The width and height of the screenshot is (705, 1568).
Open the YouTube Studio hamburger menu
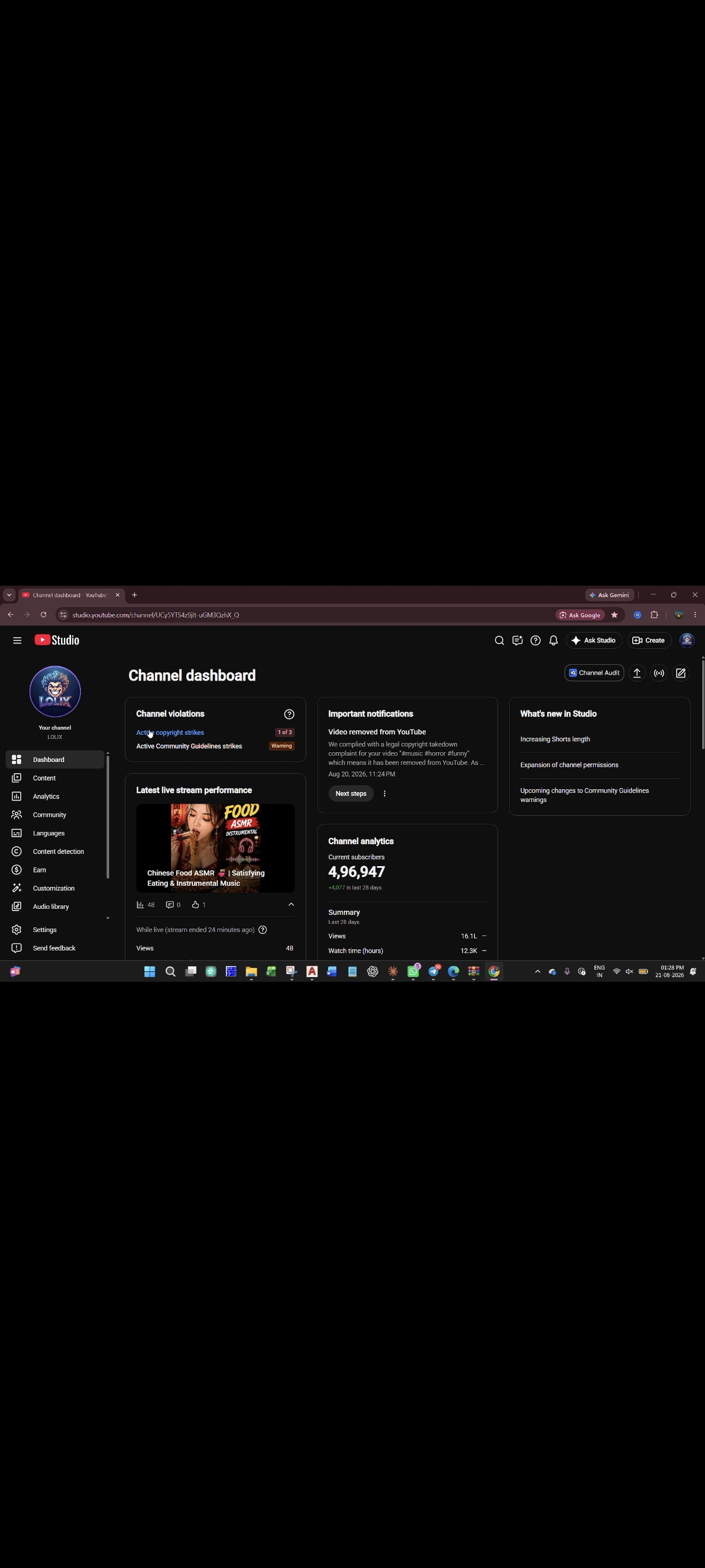coord(17,641)
